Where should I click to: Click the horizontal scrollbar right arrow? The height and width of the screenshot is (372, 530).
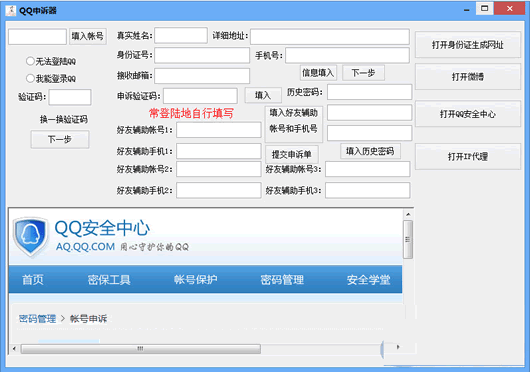[x=398, y=347]
